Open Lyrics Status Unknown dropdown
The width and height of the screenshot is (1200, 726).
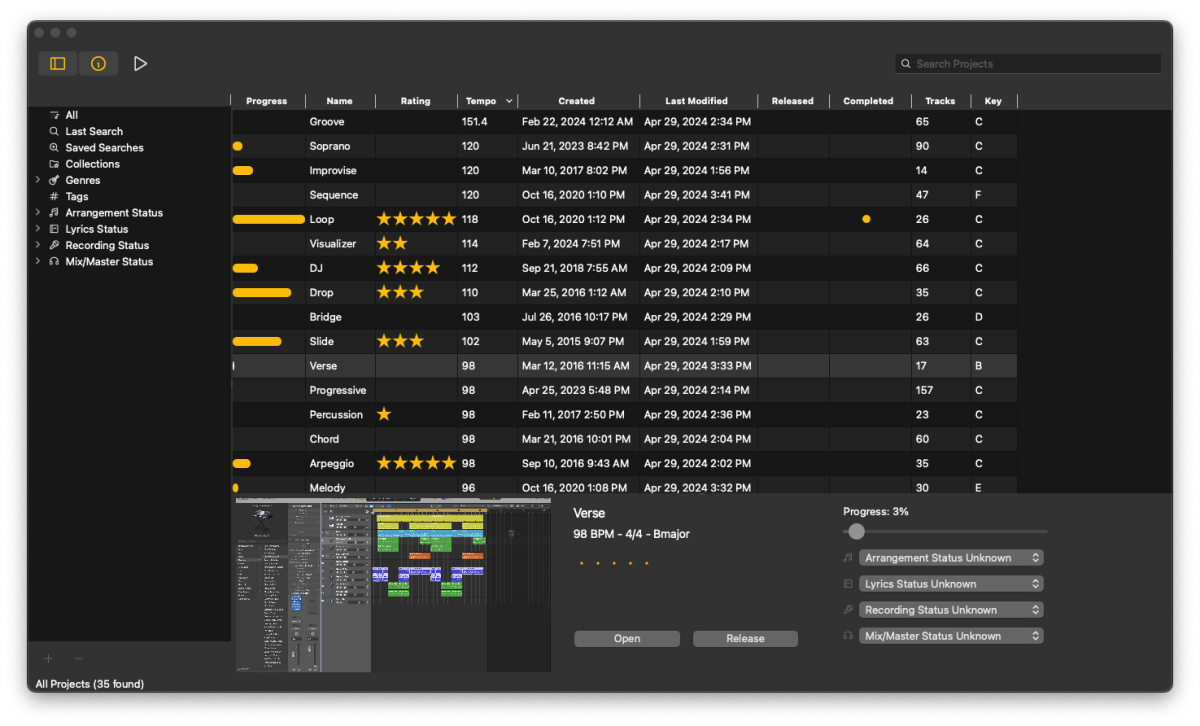click(x=951, y=584)
